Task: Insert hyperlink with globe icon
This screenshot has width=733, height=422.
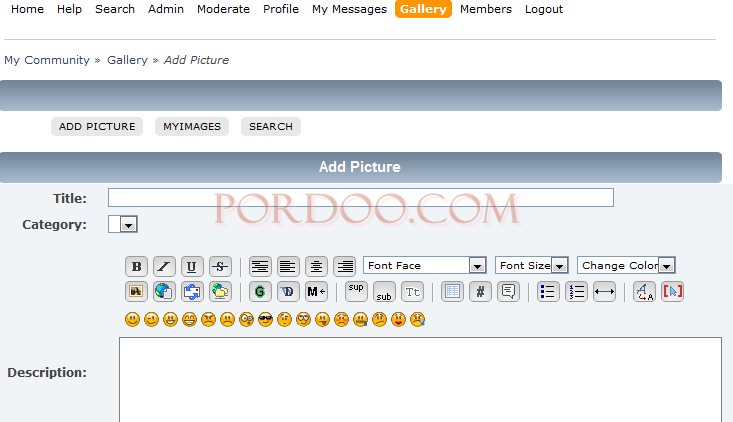Action: tap(164, 292)
